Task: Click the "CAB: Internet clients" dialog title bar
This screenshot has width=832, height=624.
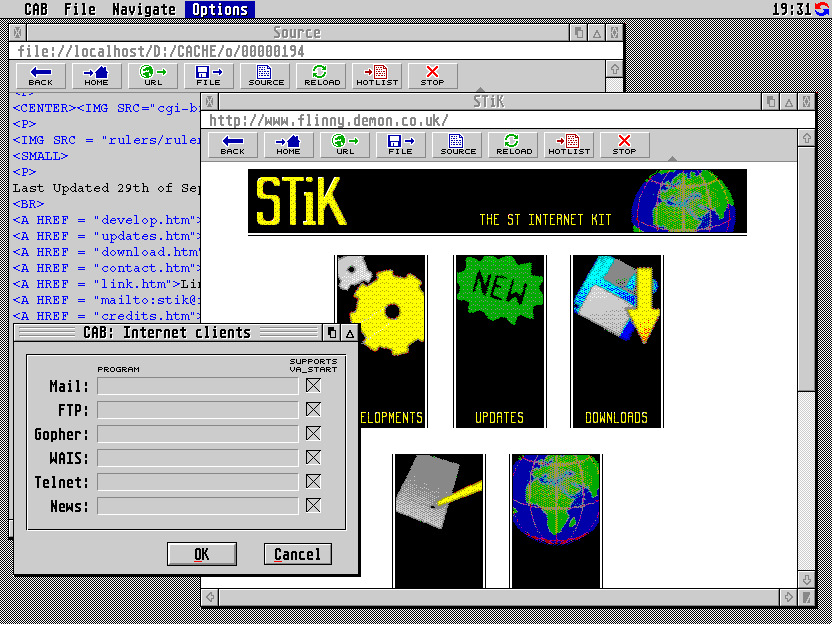Action: [x=167, y=333]
